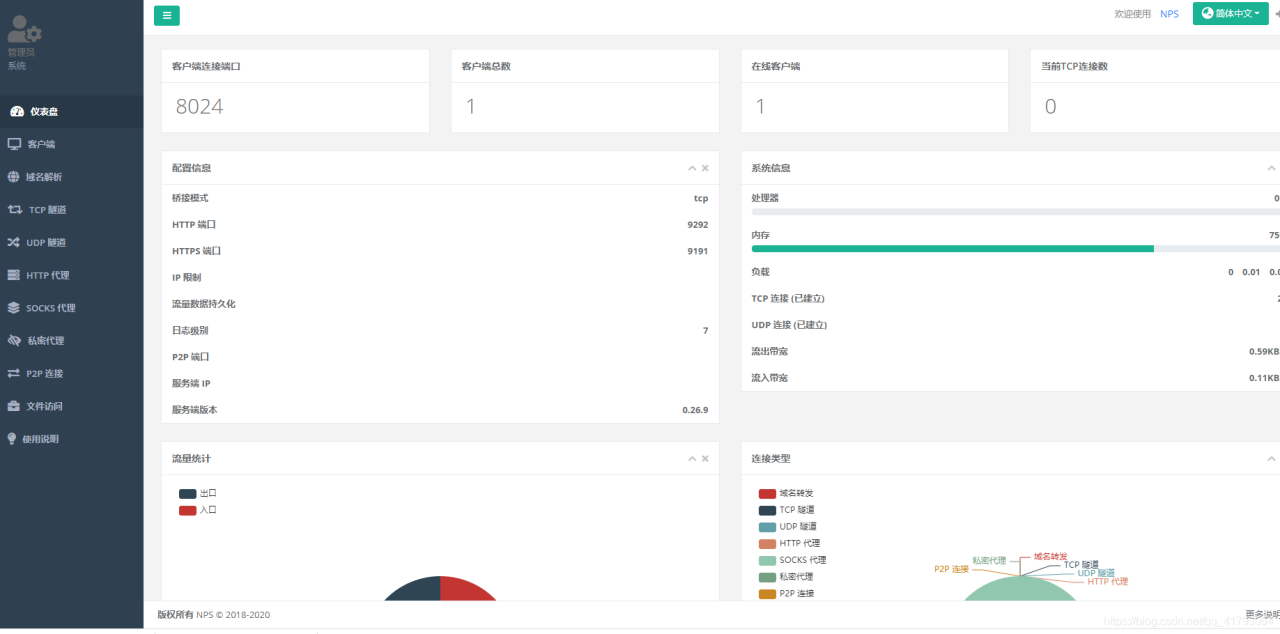Toggle P2P 连接 legend swatch in 连接类型

[x=767, y=594]
